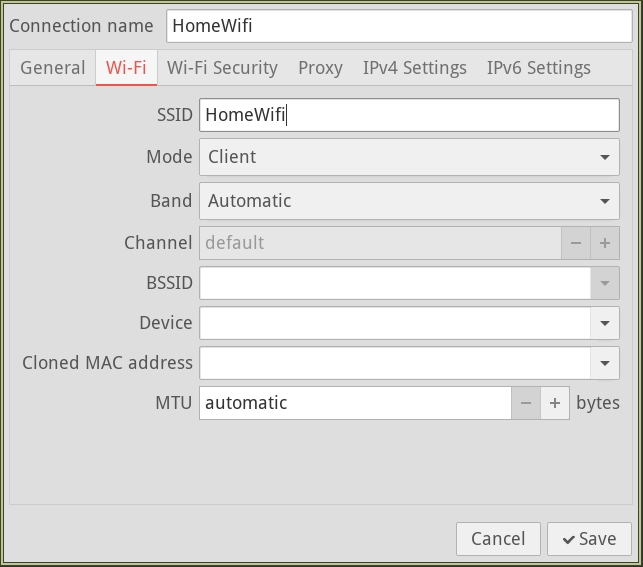Increase MTU with the plus button
The image size is (643, 567).
click(x=555, y=403)
